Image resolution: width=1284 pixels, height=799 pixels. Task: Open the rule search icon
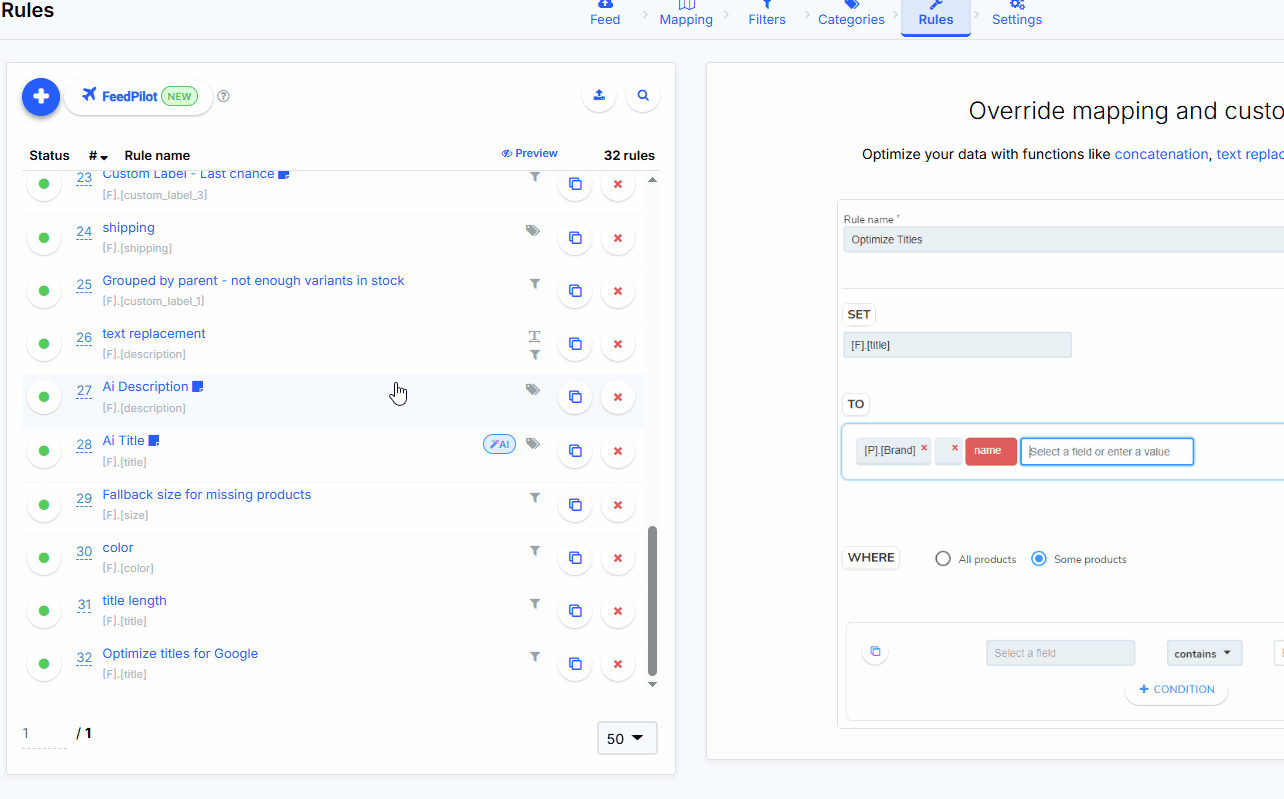tap(642, 95)
